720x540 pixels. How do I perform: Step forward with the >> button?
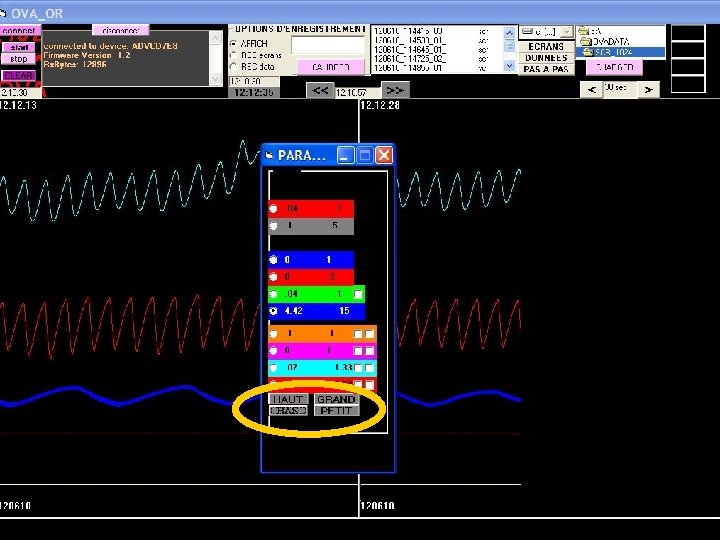tap(395, 90)
